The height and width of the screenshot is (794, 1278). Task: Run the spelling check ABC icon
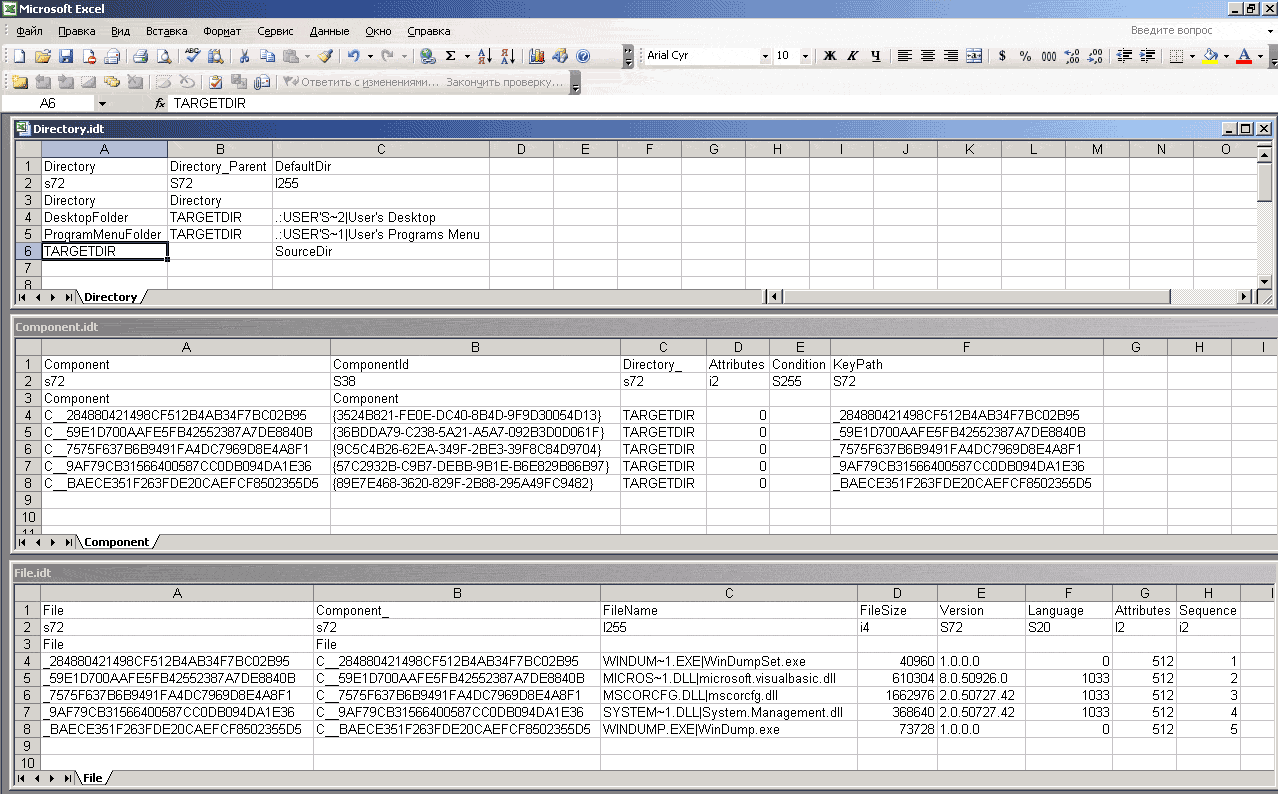click(x=192, y=57)
